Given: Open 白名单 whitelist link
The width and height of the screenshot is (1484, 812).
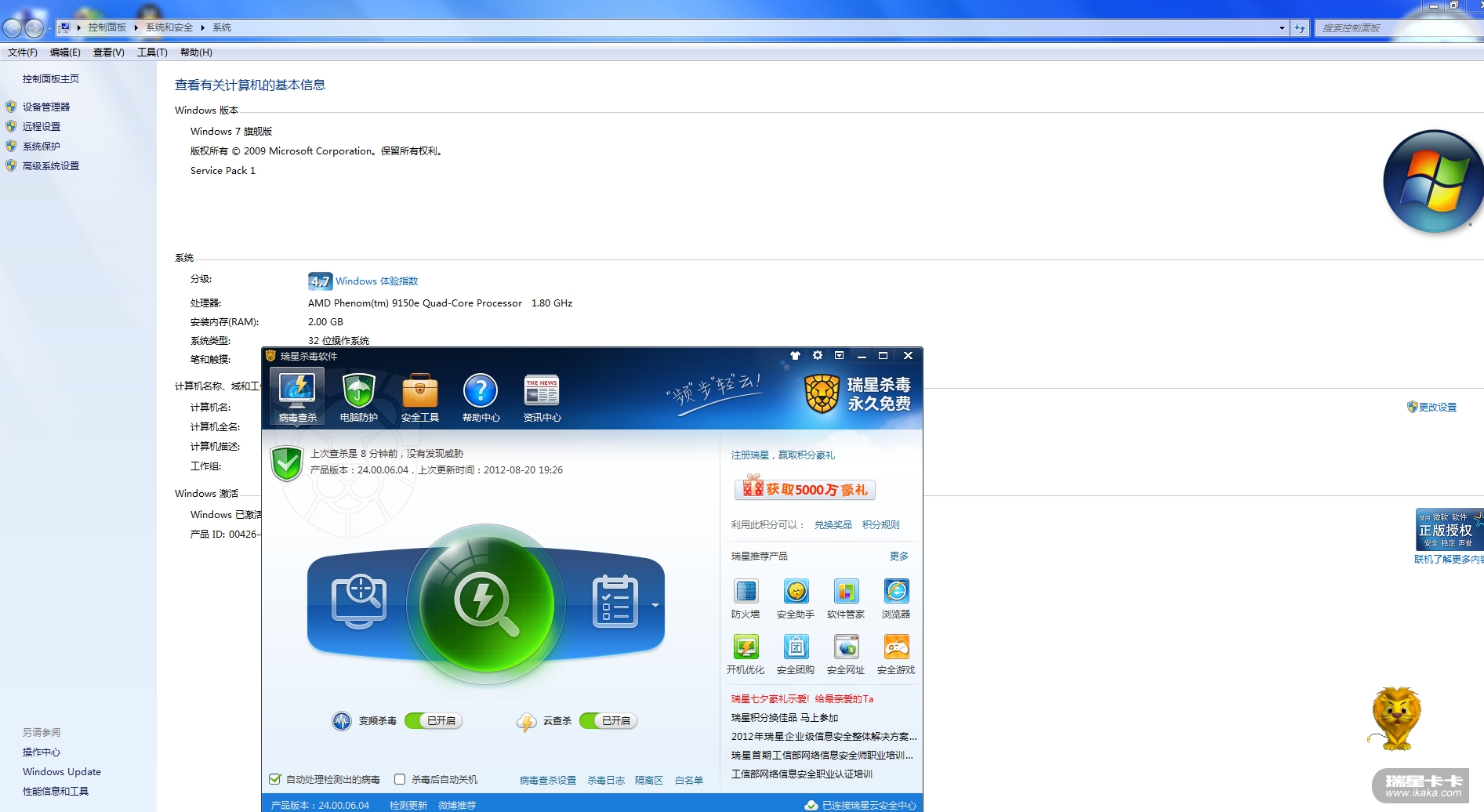Looking at the screenshot, I should click(x=689, y=781).
